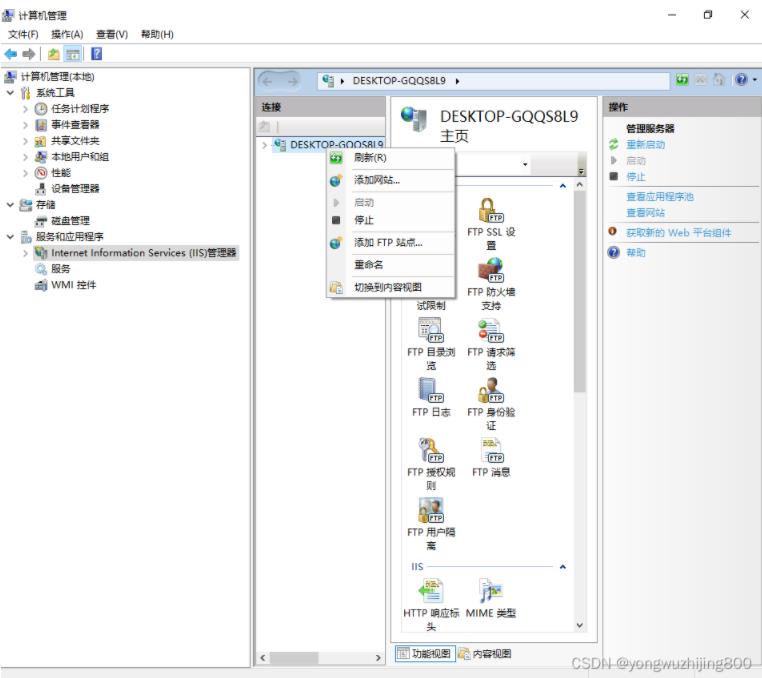This screenshot has height=678, width=762.
Task: Click the feature list vertical scrollbar
Action: point(579,292)
